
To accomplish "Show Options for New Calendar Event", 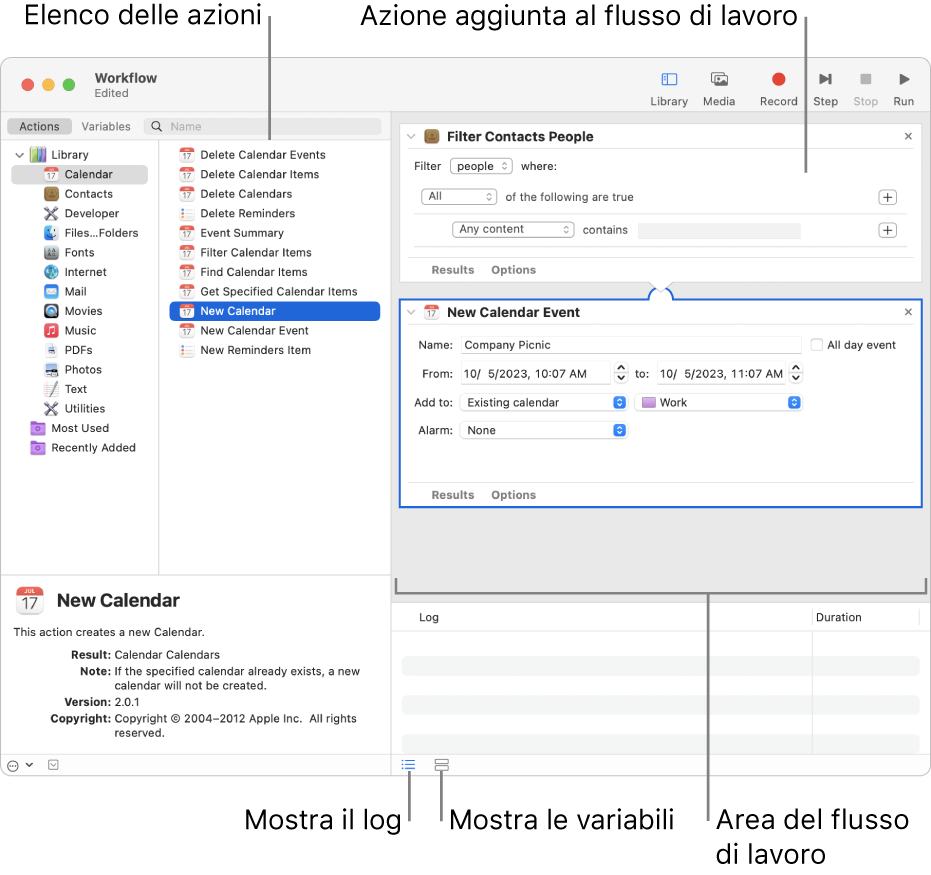I will click(x=513, y=495).
